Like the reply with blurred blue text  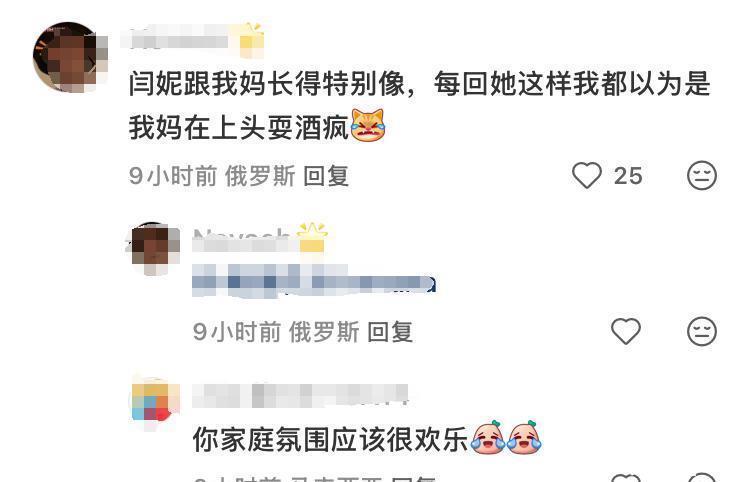(x=626, y=331)
